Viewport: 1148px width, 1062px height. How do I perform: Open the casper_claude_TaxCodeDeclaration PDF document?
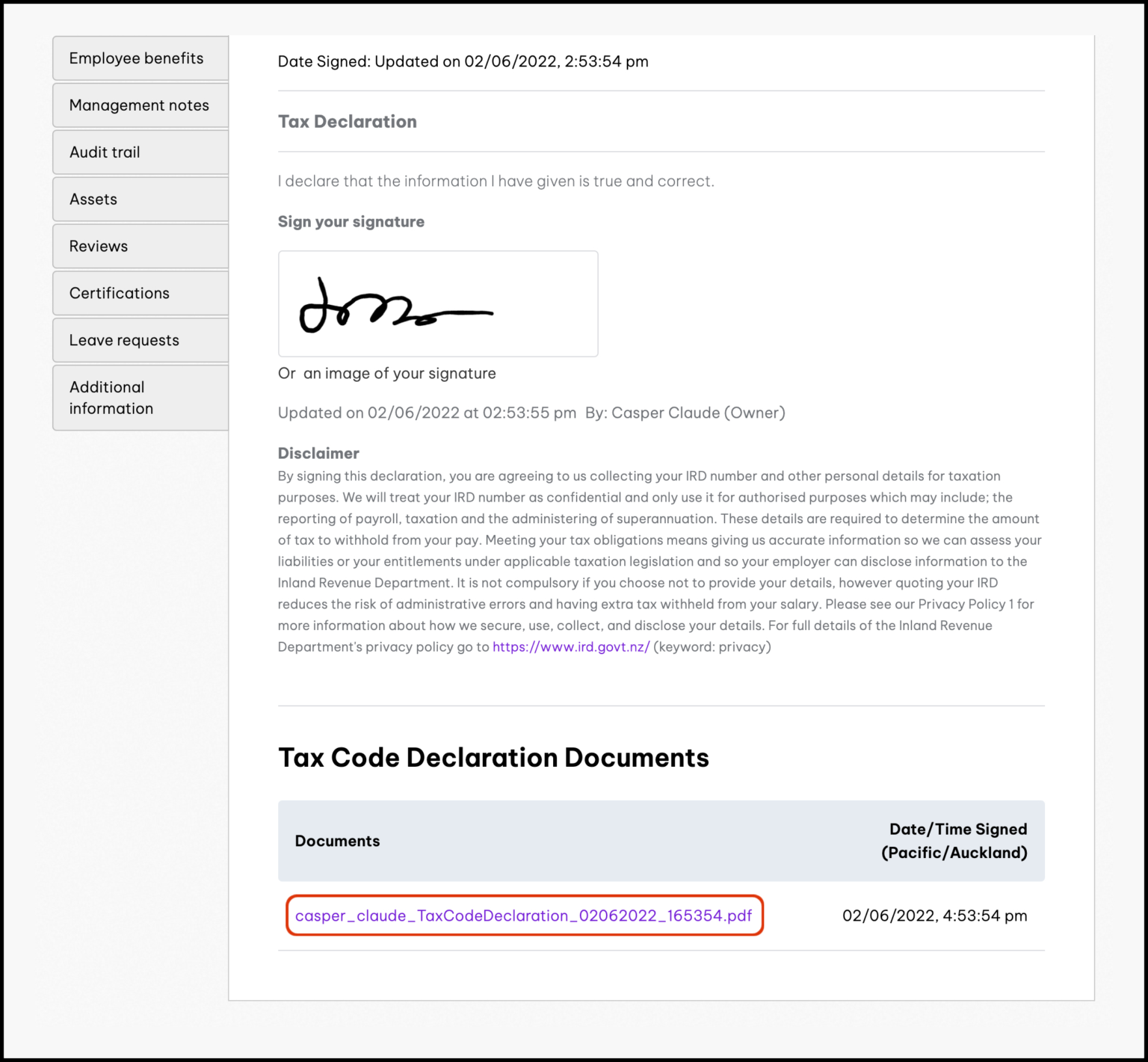point(524,915)
